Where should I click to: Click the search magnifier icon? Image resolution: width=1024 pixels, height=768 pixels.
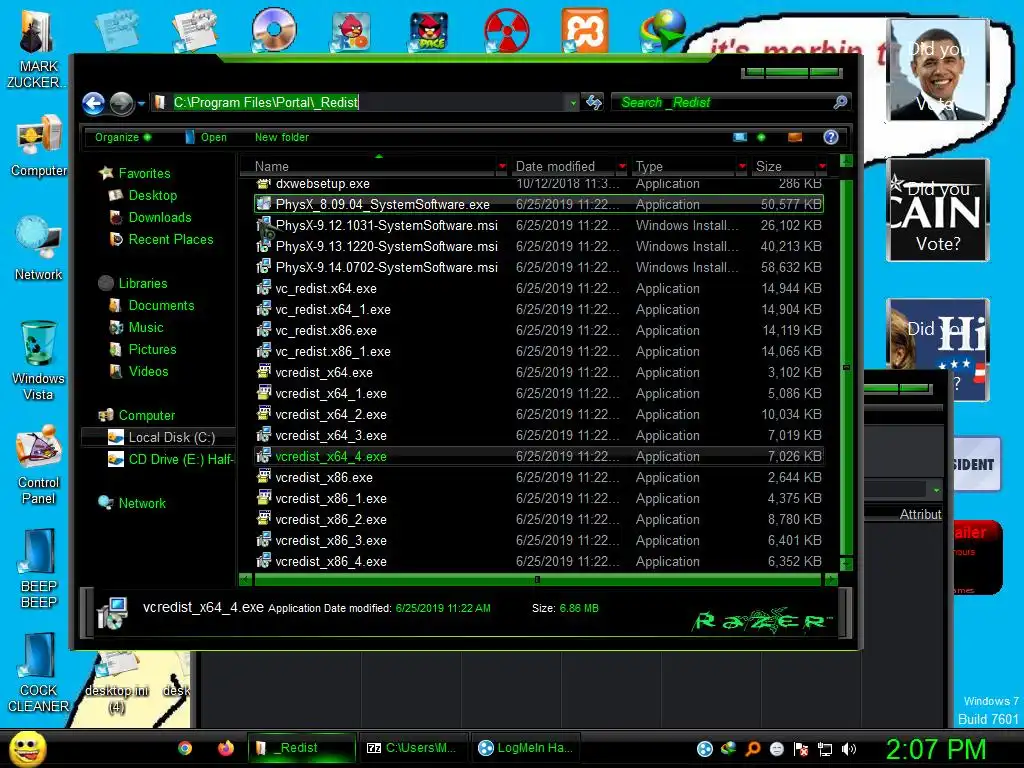840,102
